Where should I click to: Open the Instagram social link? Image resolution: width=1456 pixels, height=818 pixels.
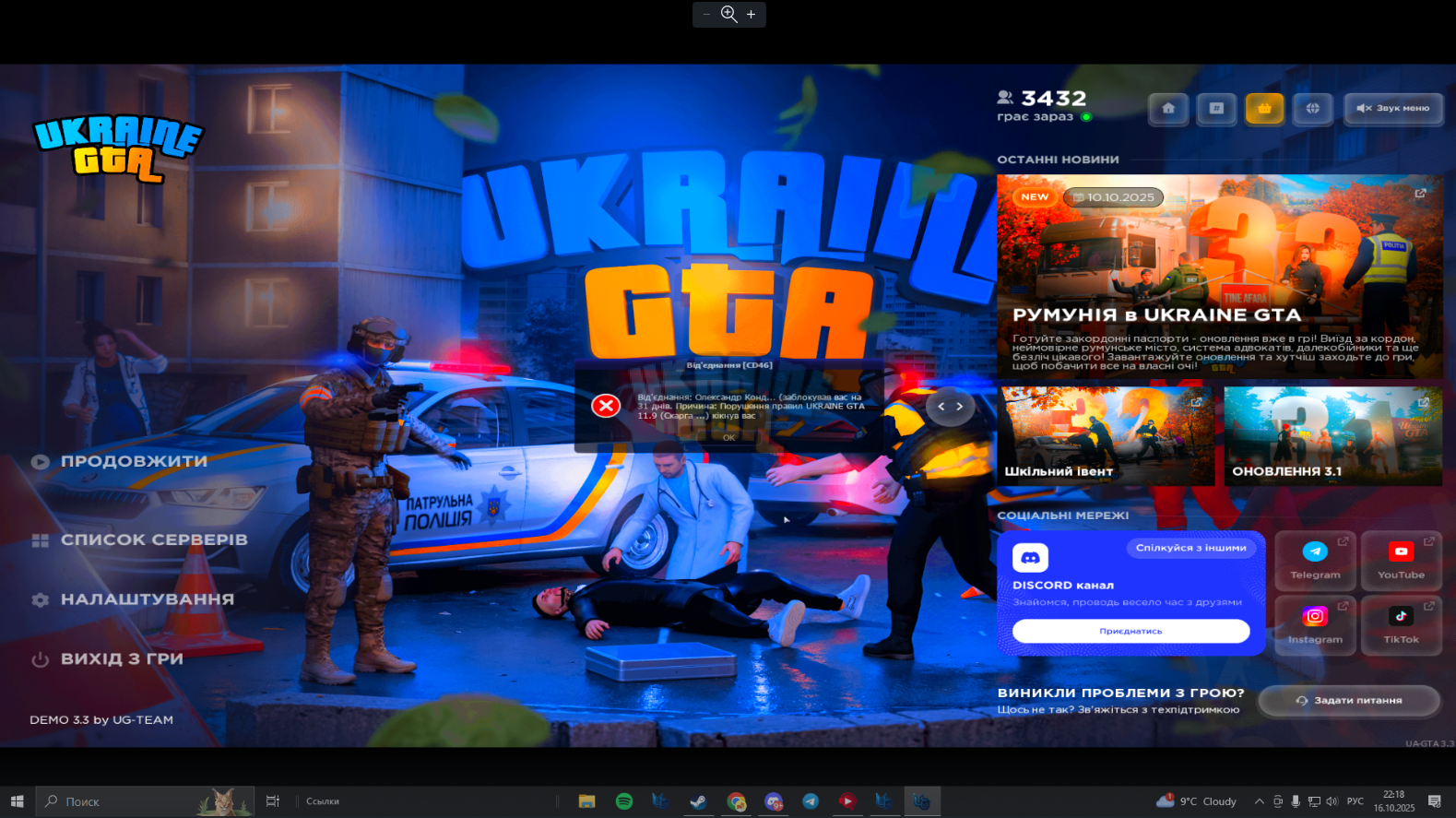point(1315,625)
